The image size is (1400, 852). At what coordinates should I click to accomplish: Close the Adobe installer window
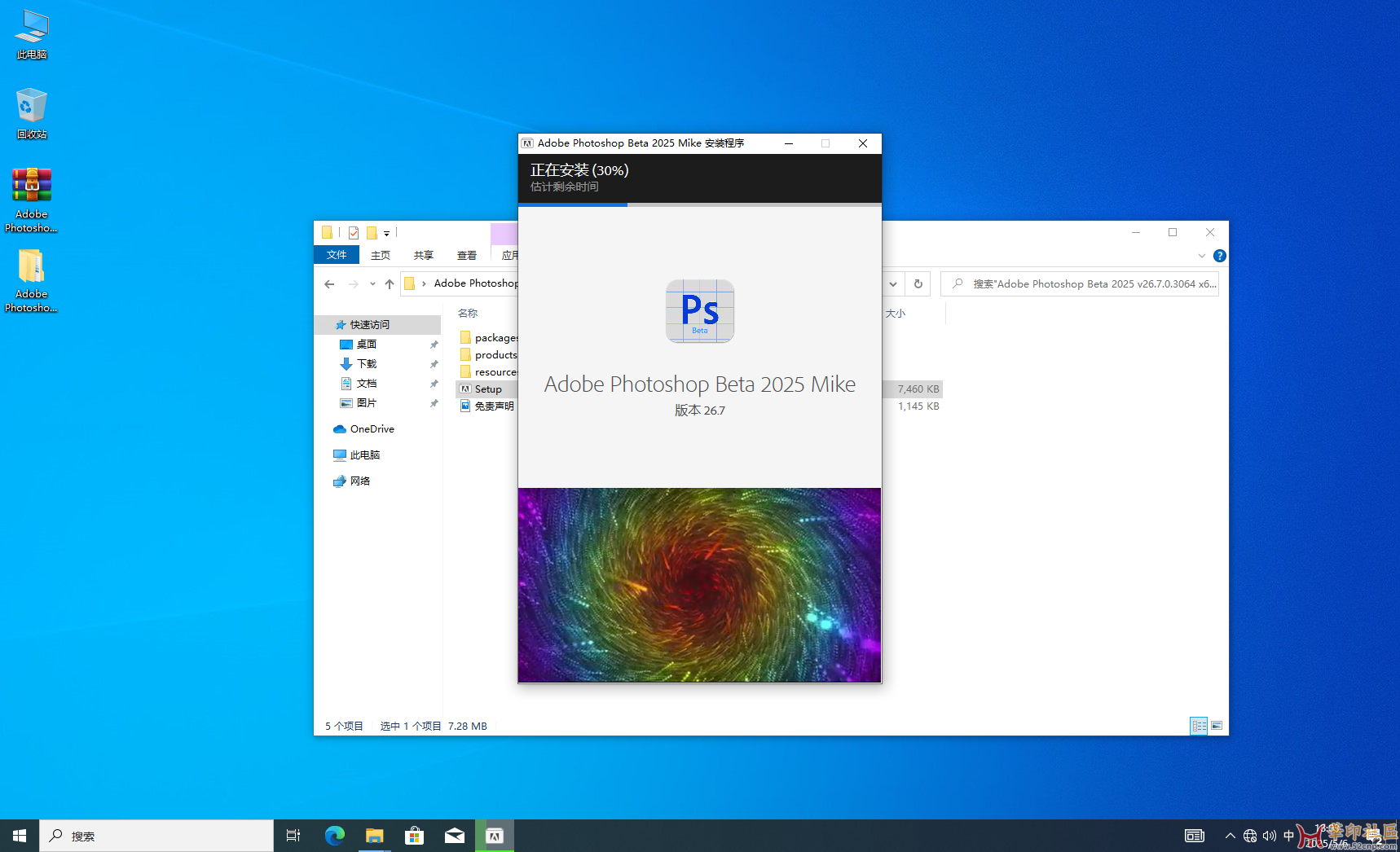863,143
